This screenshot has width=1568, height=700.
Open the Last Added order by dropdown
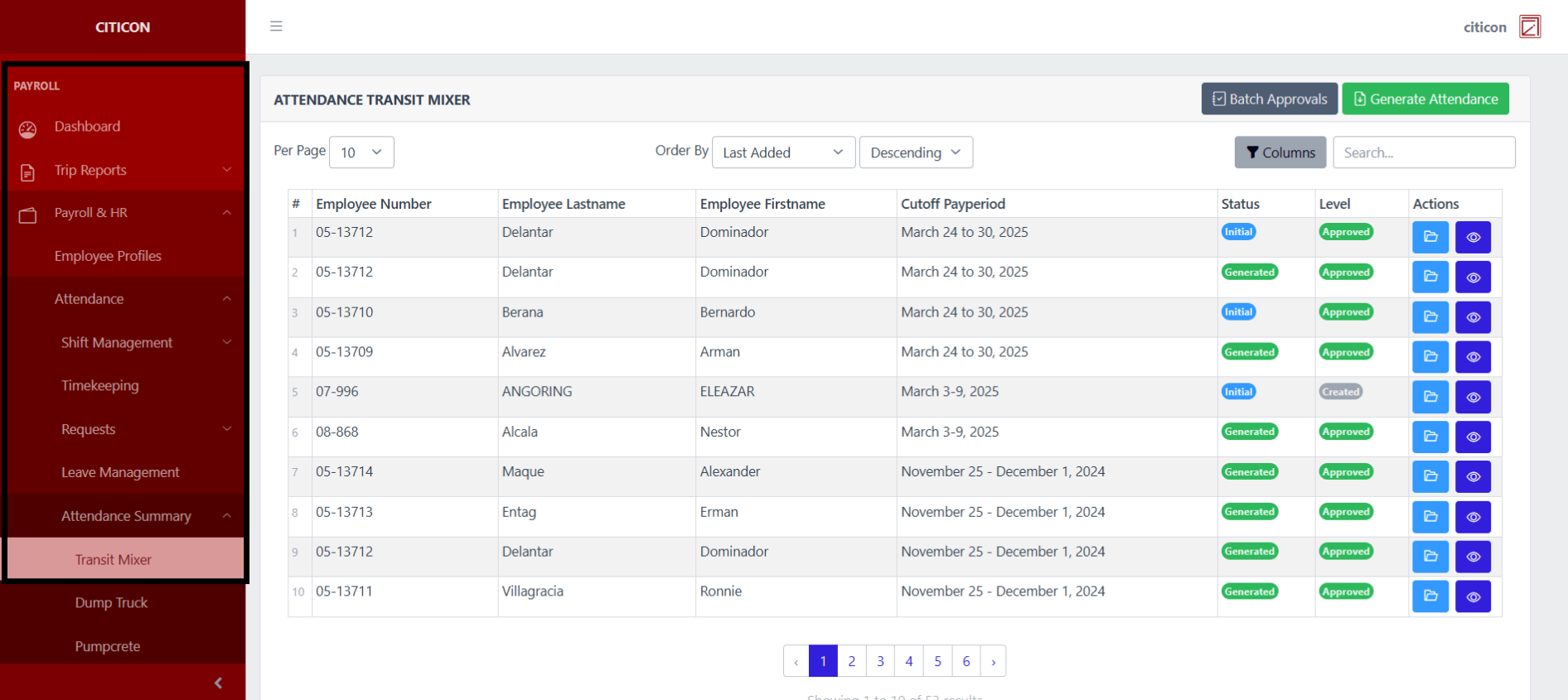point(782,152)
